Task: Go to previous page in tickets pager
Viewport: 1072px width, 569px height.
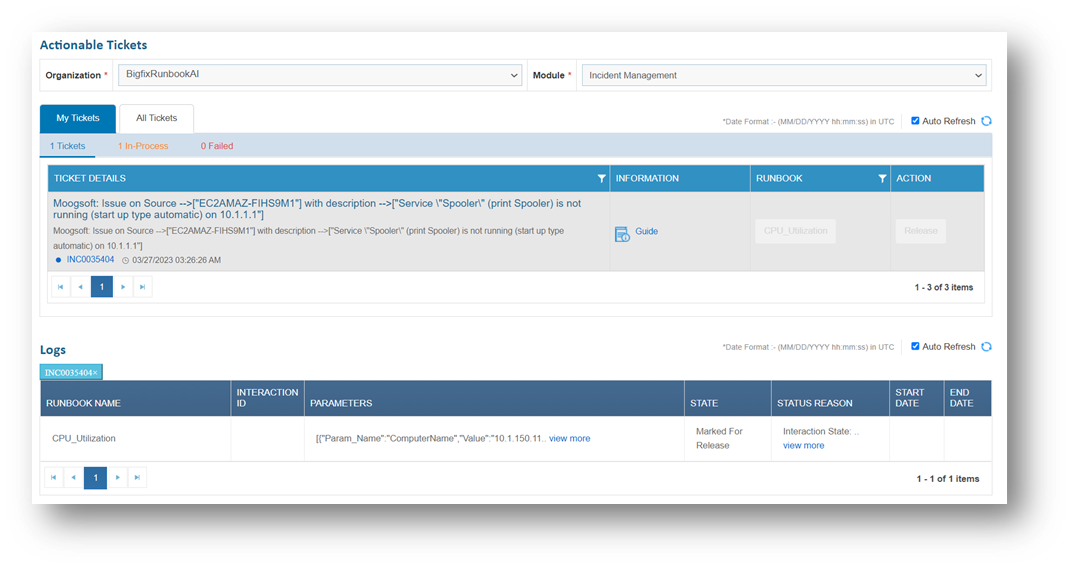Action: click(81, 287)
